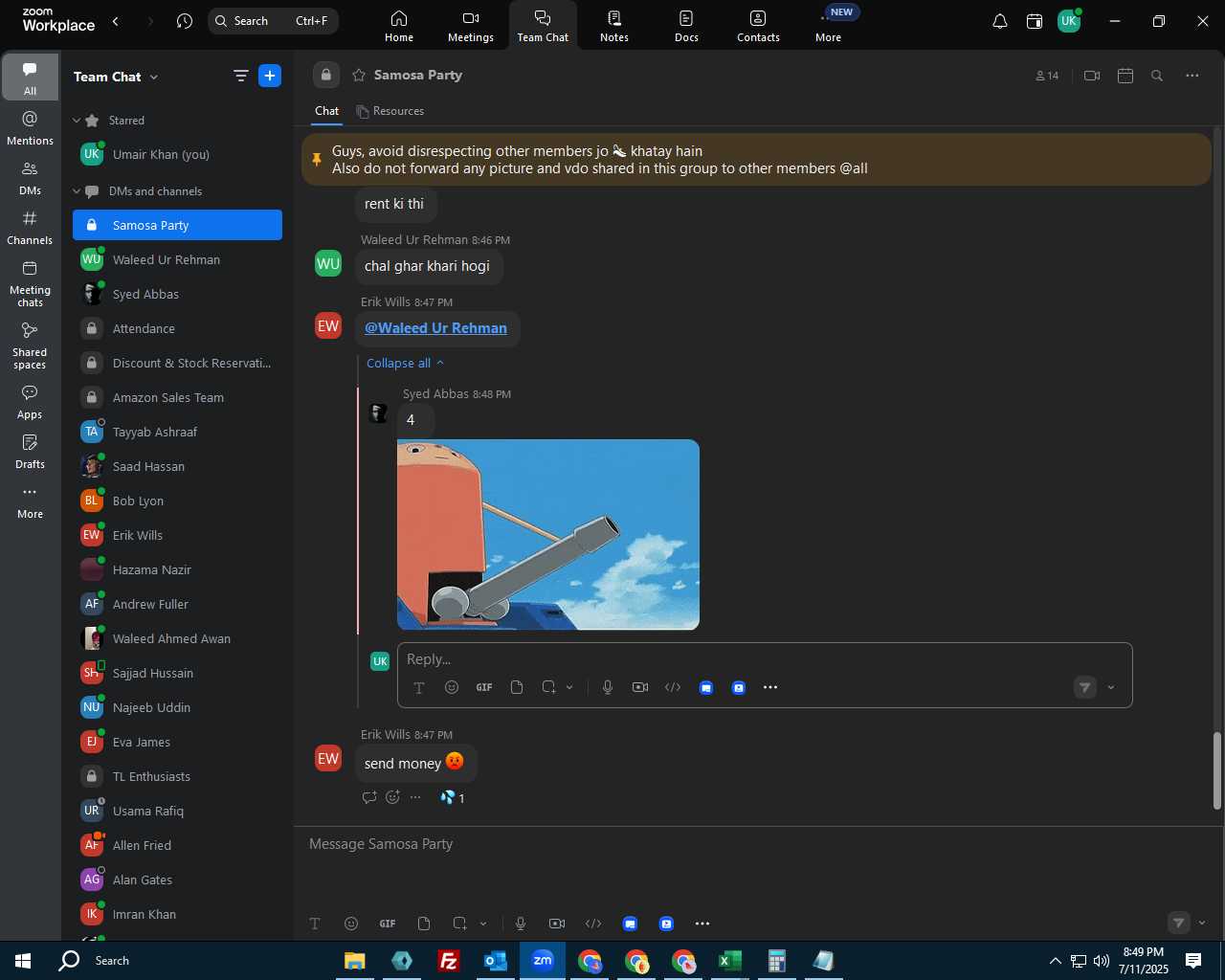Record video message in reply box
The image size is (1225, 980).
coord(640,687)
